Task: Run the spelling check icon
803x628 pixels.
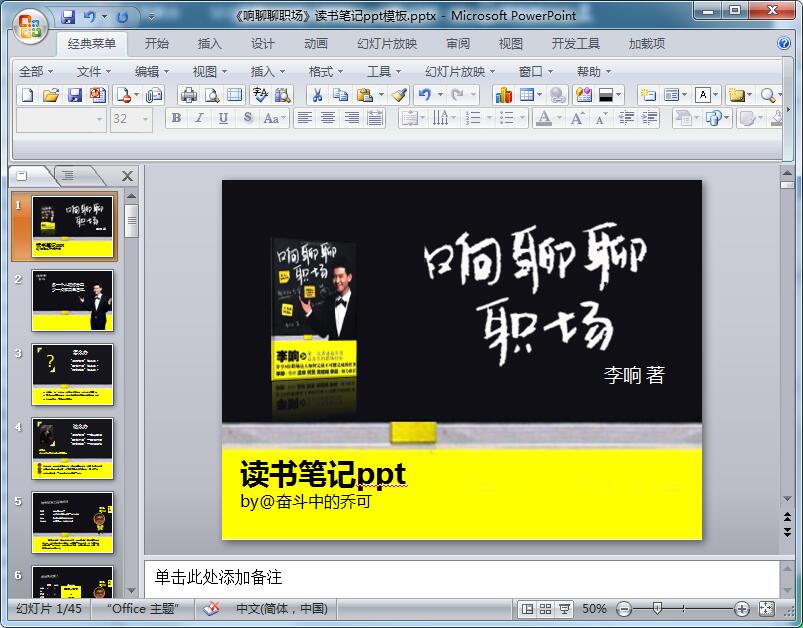Action: click(260, 95)
